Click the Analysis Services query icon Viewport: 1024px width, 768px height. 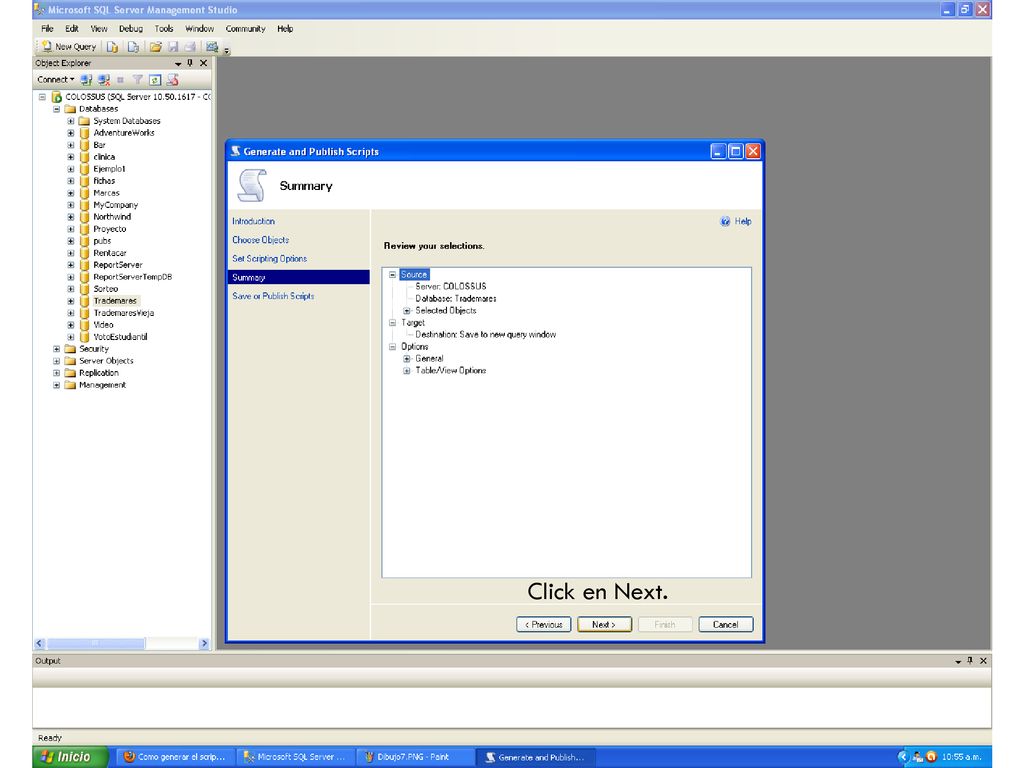coord(133,47)
